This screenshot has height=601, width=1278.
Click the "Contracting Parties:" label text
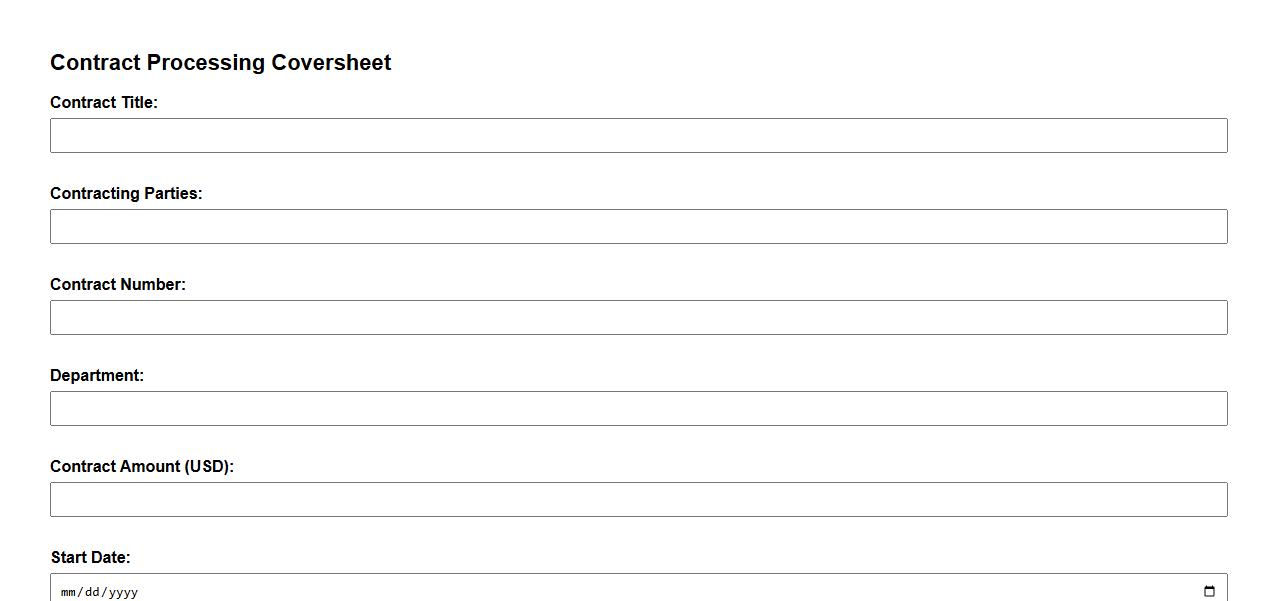pyautogui.click(x=126, y=193)
